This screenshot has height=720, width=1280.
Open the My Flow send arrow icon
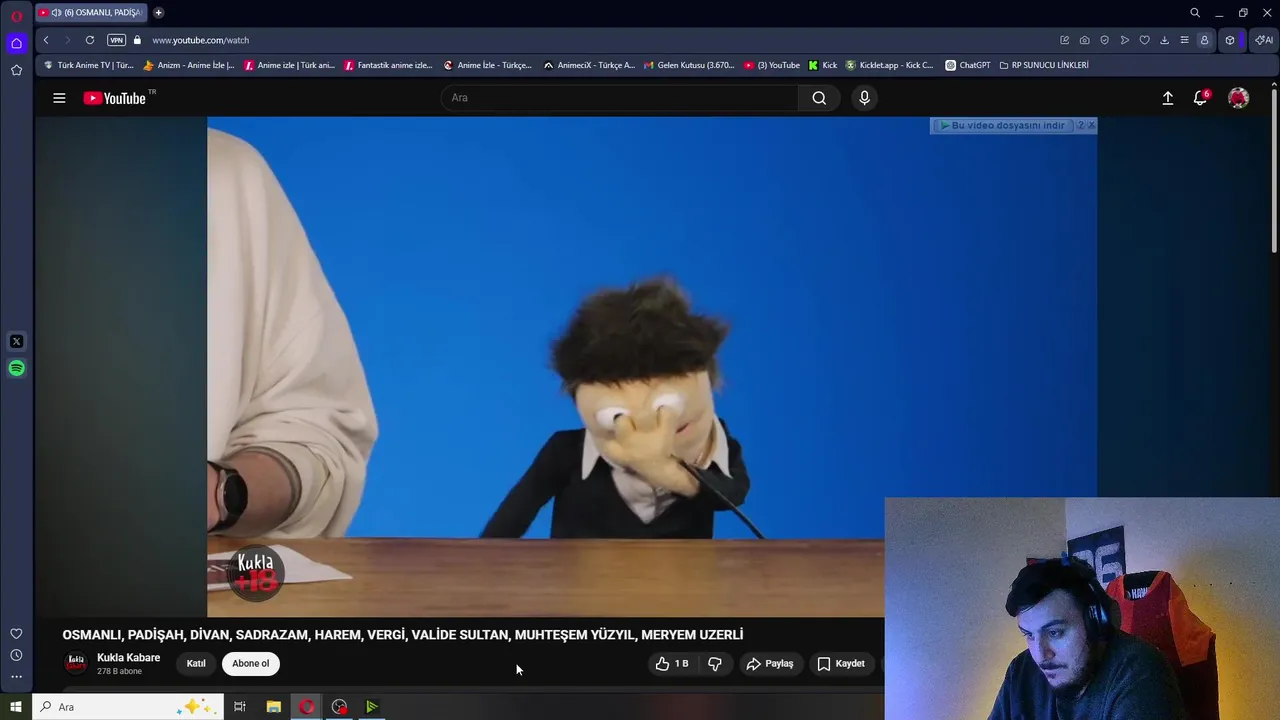(x=1124, y=40)
